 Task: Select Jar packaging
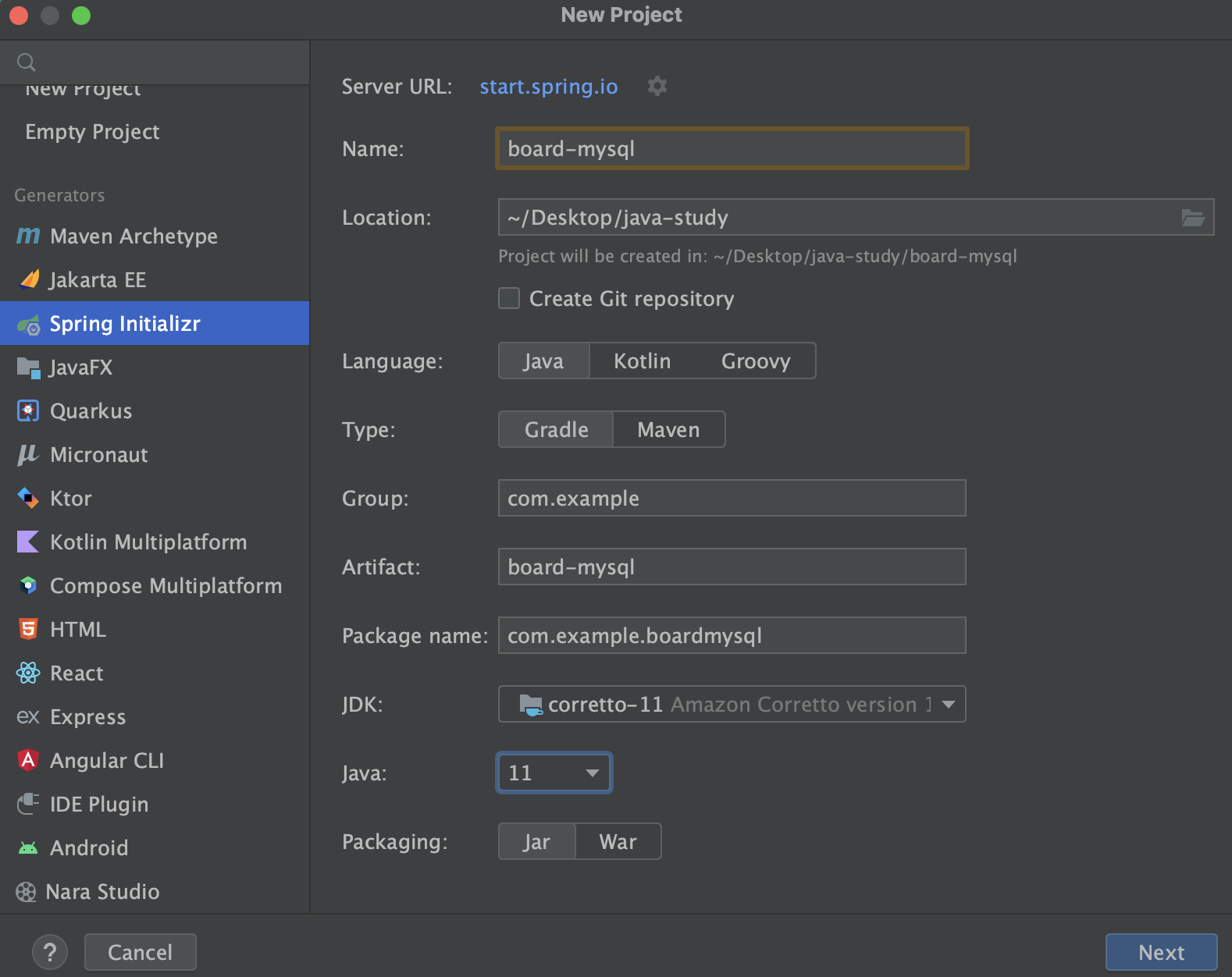pyautogui.click(x=536, y=841)
